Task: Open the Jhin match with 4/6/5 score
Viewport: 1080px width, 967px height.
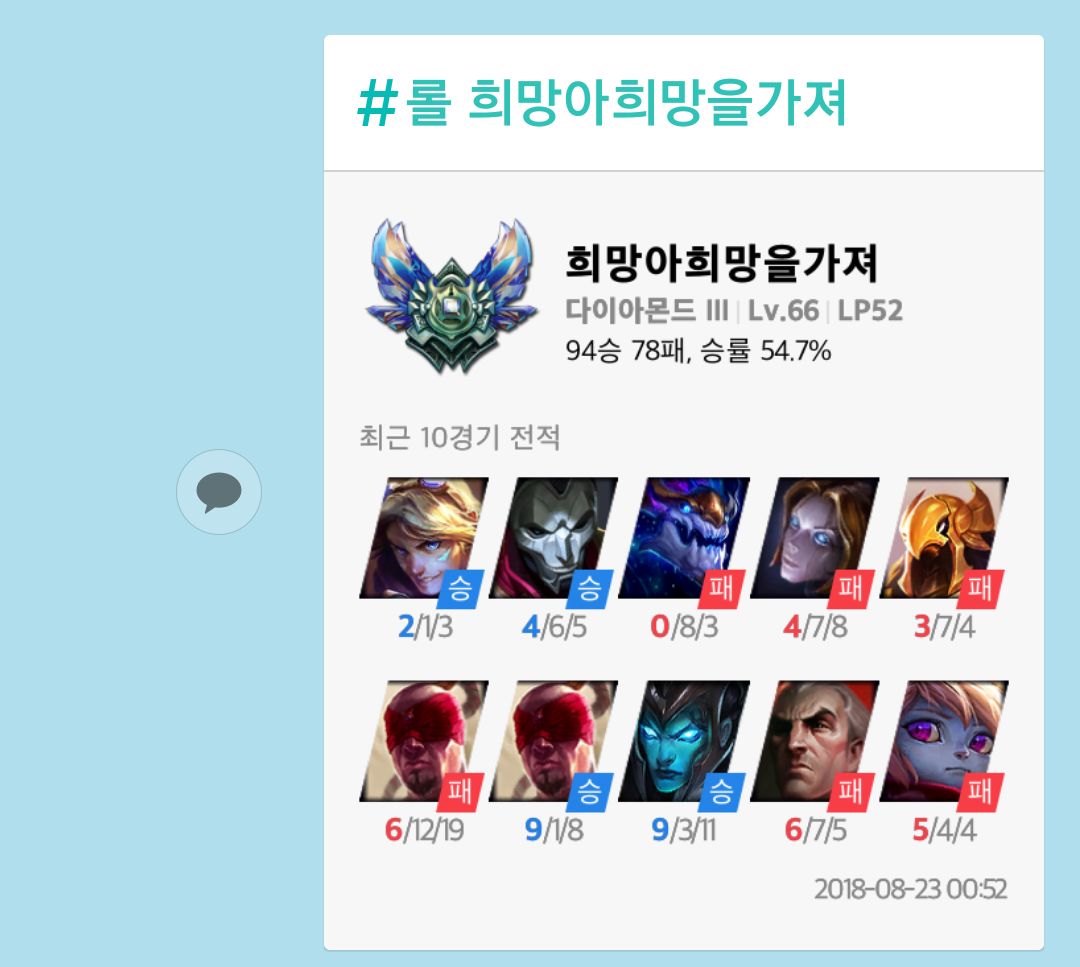Action: [554, 538]
